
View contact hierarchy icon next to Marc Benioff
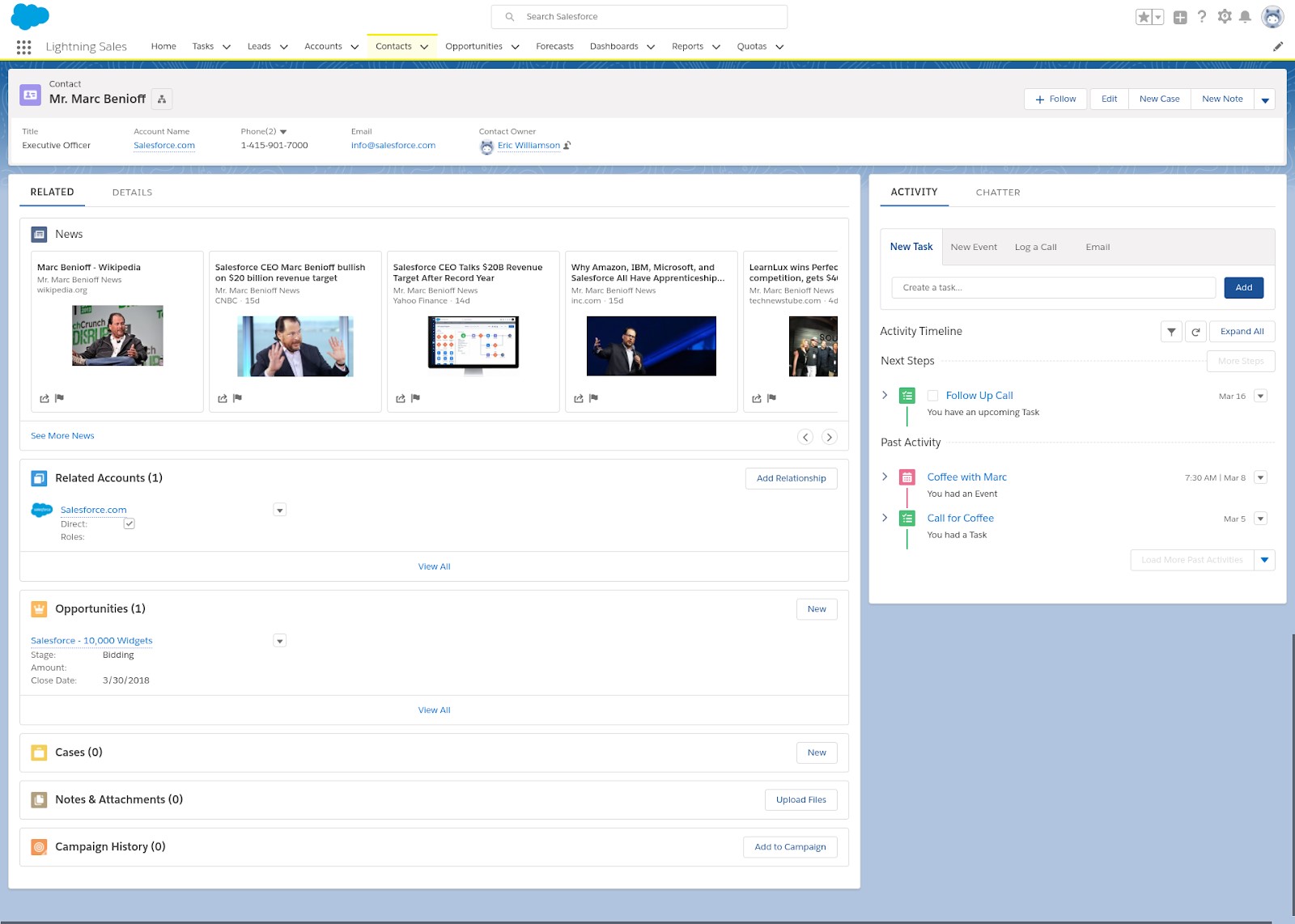point(162,99)
